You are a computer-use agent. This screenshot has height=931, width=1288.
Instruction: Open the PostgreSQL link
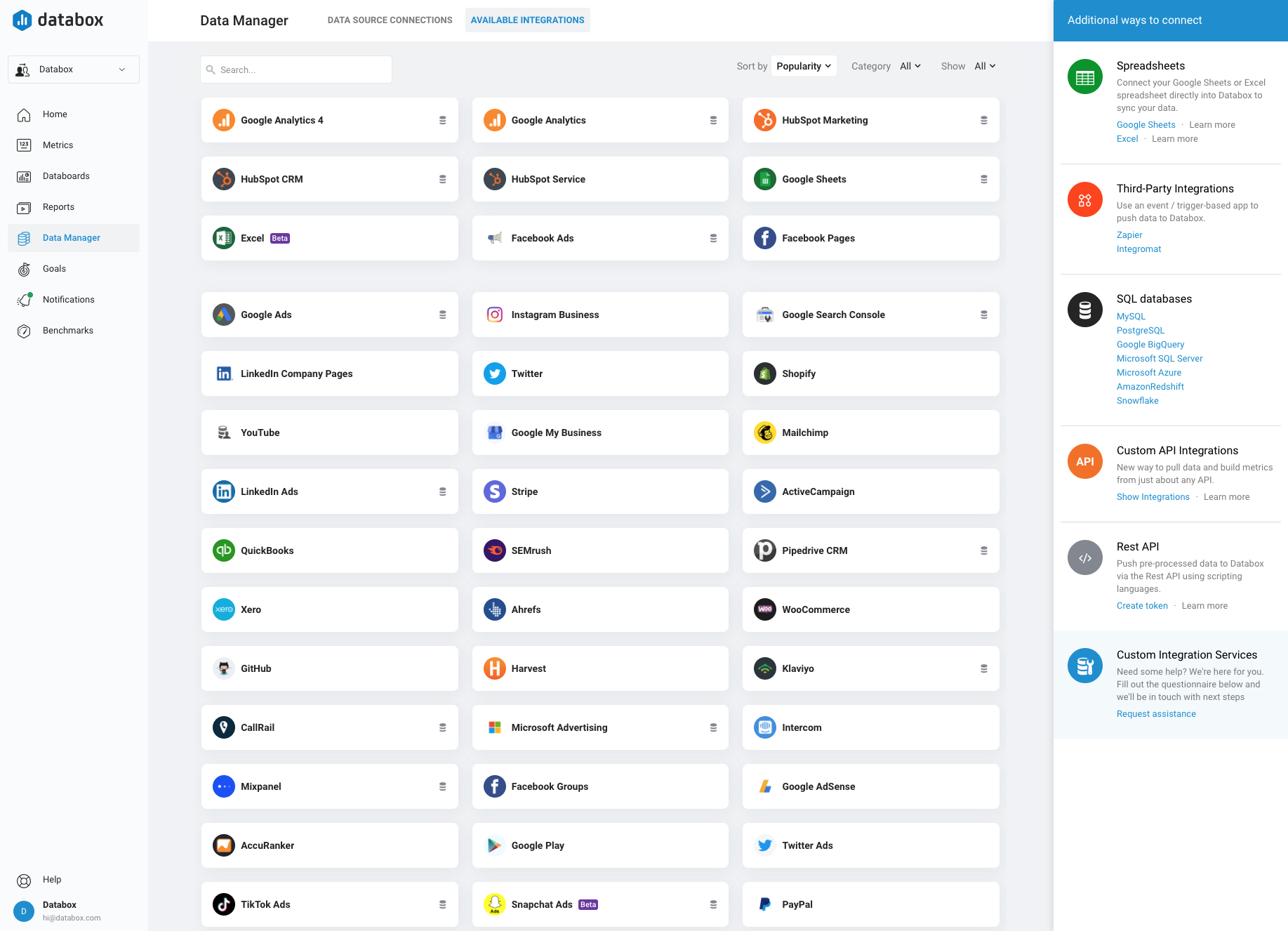click(x=1141, y=331)
